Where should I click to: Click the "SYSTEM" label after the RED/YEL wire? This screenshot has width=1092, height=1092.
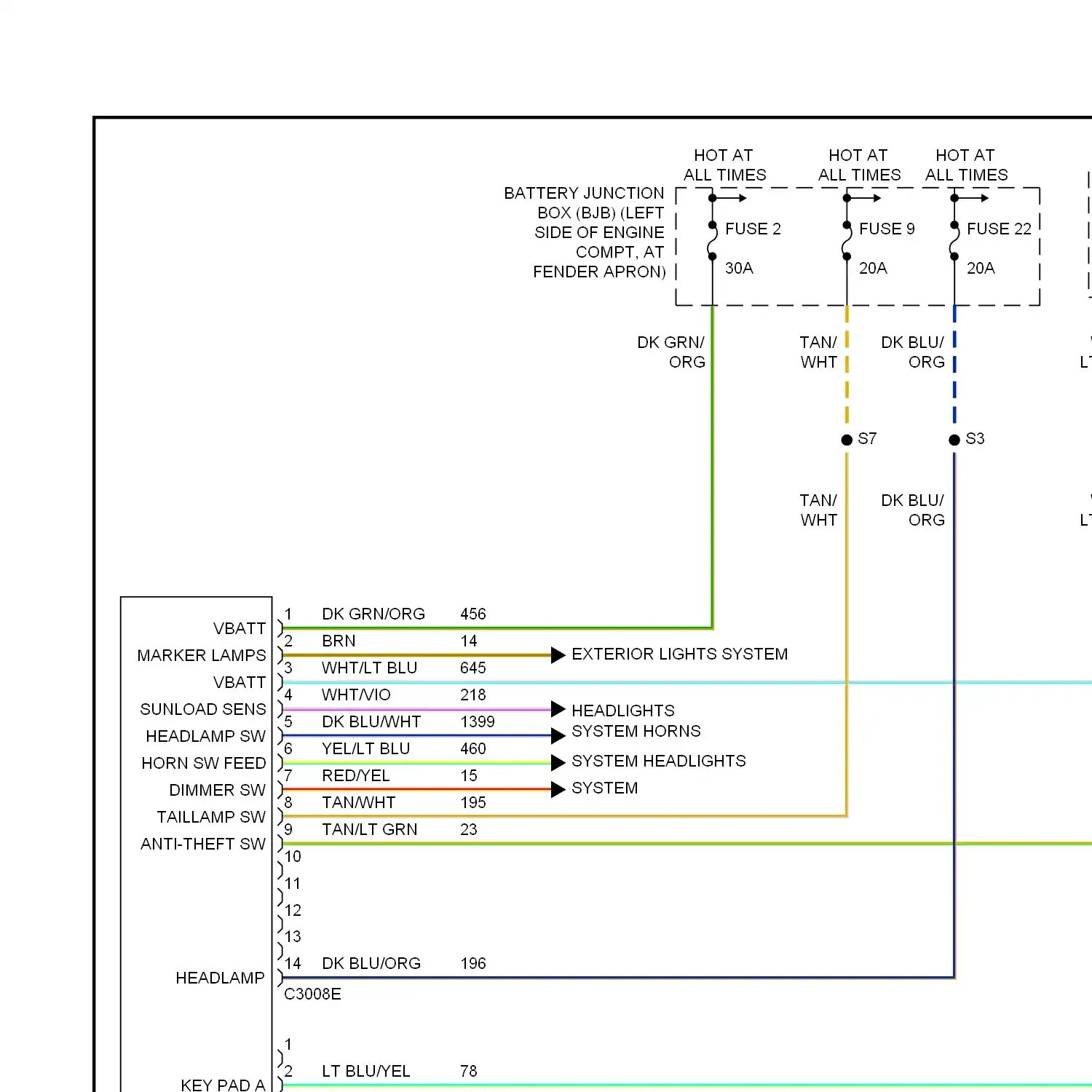605,788
